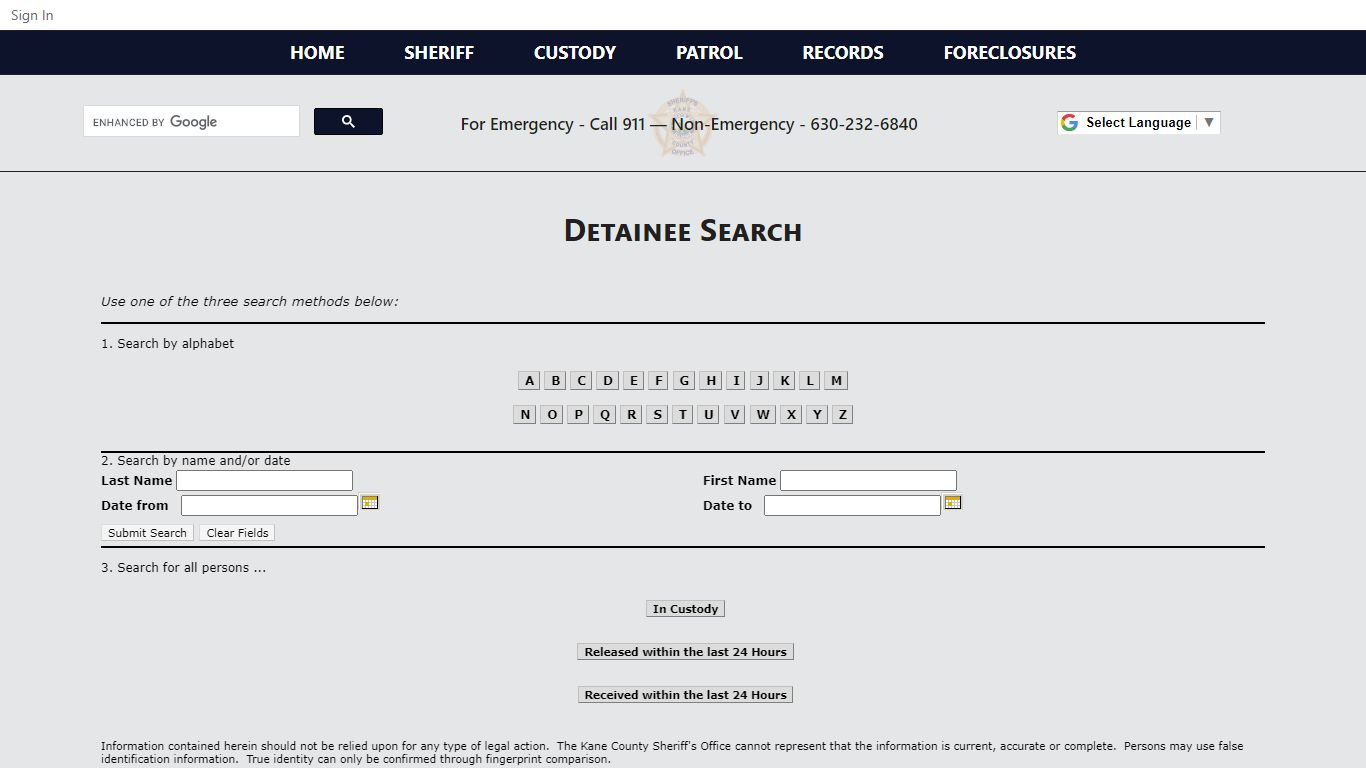
Task: Search detainees by letter Z
Action: click(842, 415)
